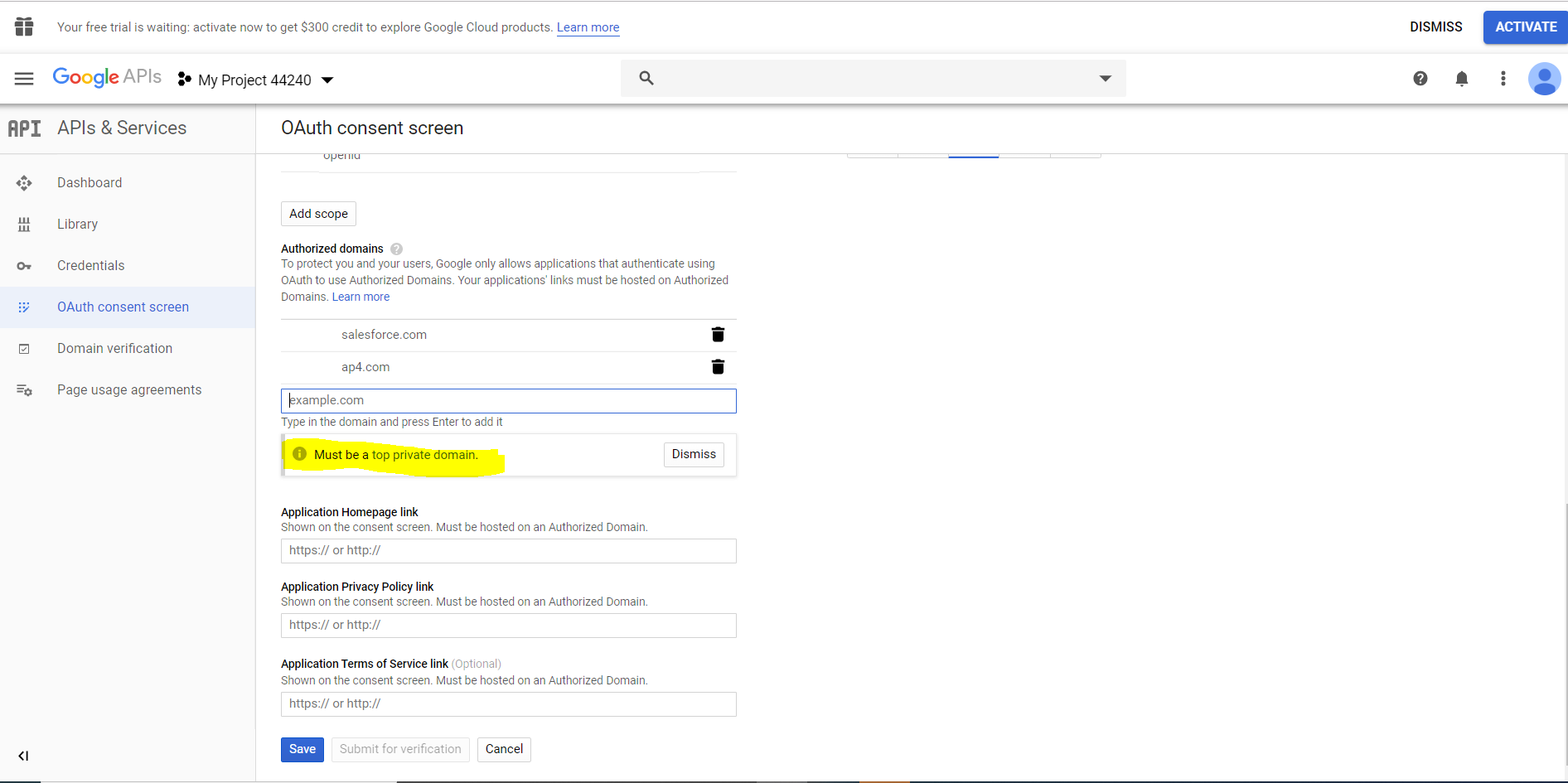The width and height of the screenshot is (1568, 783).
Task: Open Learn more link under Authorized domains
Action: (361, 297)
